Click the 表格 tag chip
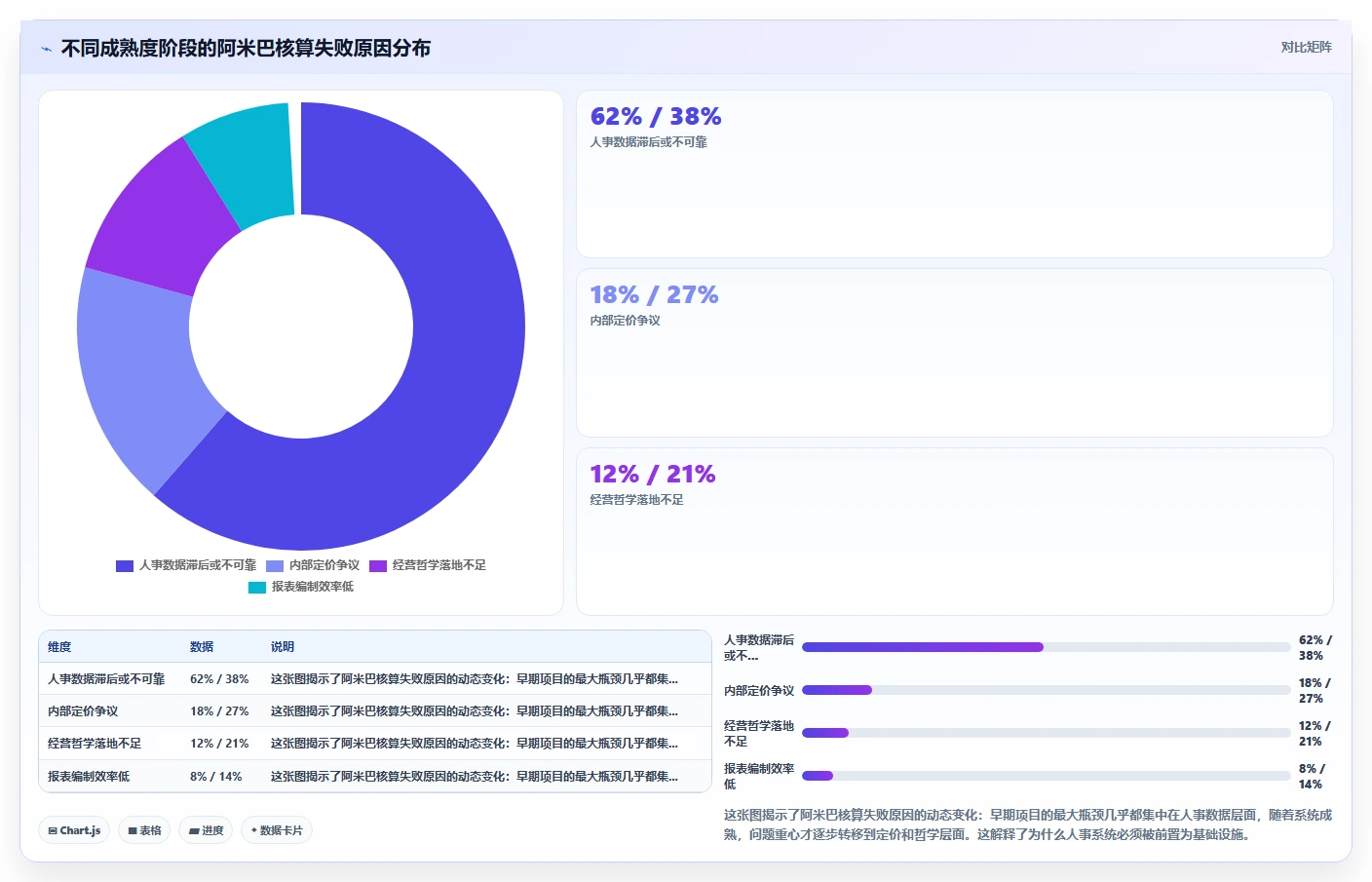Screen dimensions: 1372x882 coord(144,830)
